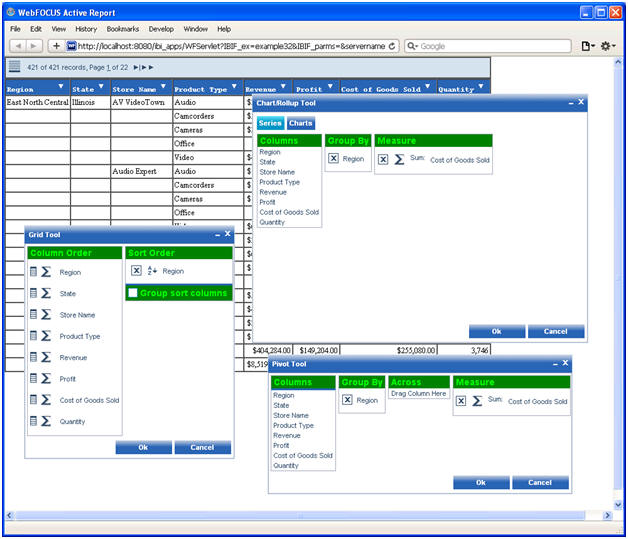Image resolution: width=628 pixels, height=539 pixels.
Task: Open the Quantity column header dropdown
Action: coord(481,86)
